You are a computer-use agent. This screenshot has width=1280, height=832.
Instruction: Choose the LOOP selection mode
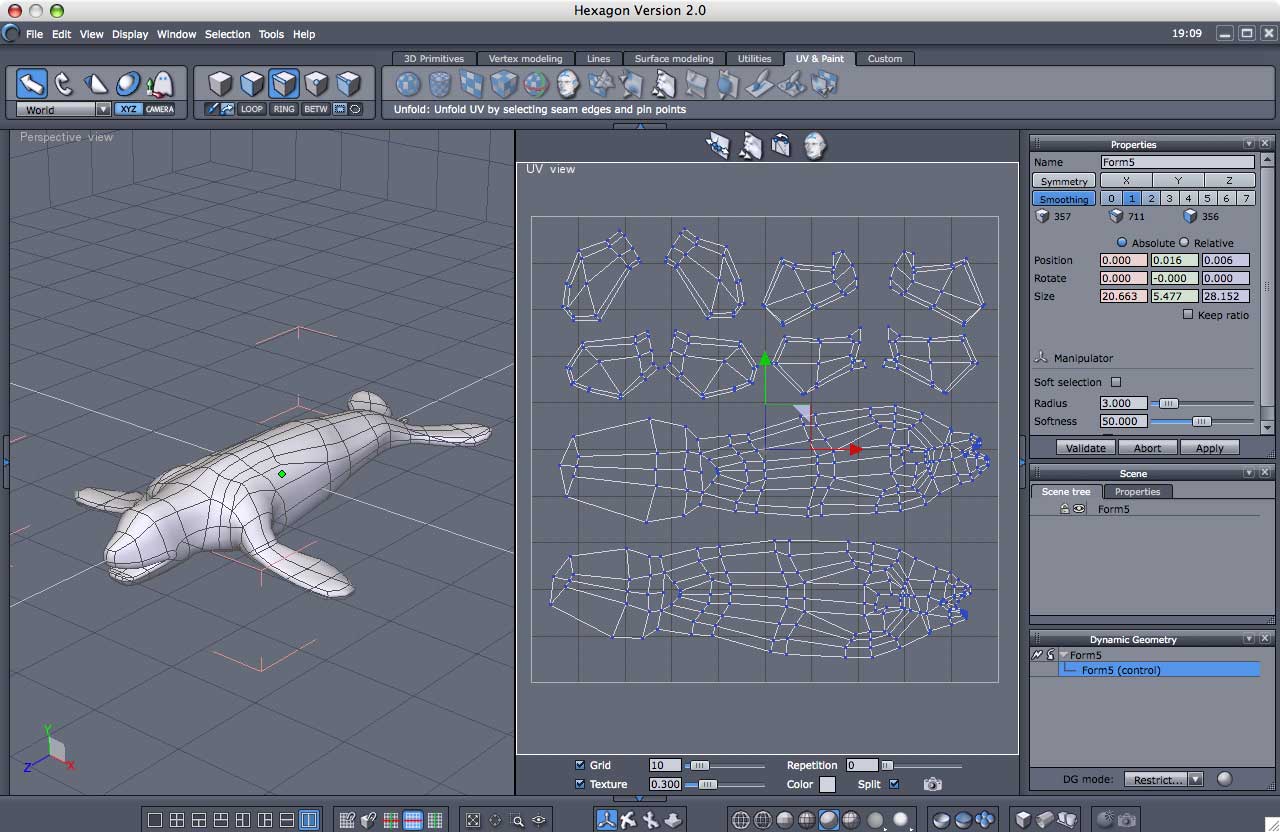pos(252,109)
